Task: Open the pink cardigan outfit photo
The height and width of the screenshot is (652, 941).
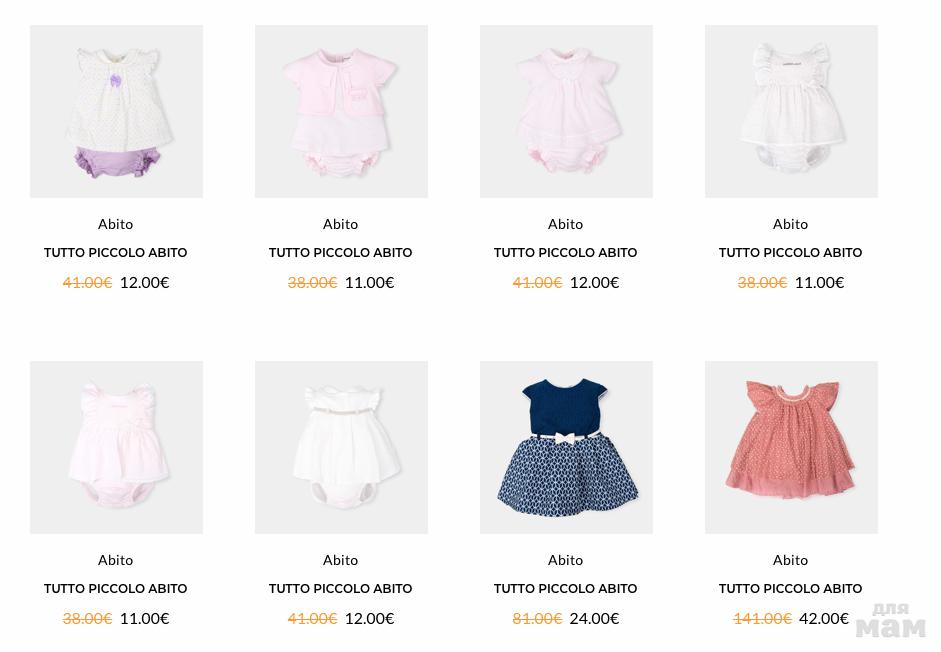Action: tap(341, 111)
